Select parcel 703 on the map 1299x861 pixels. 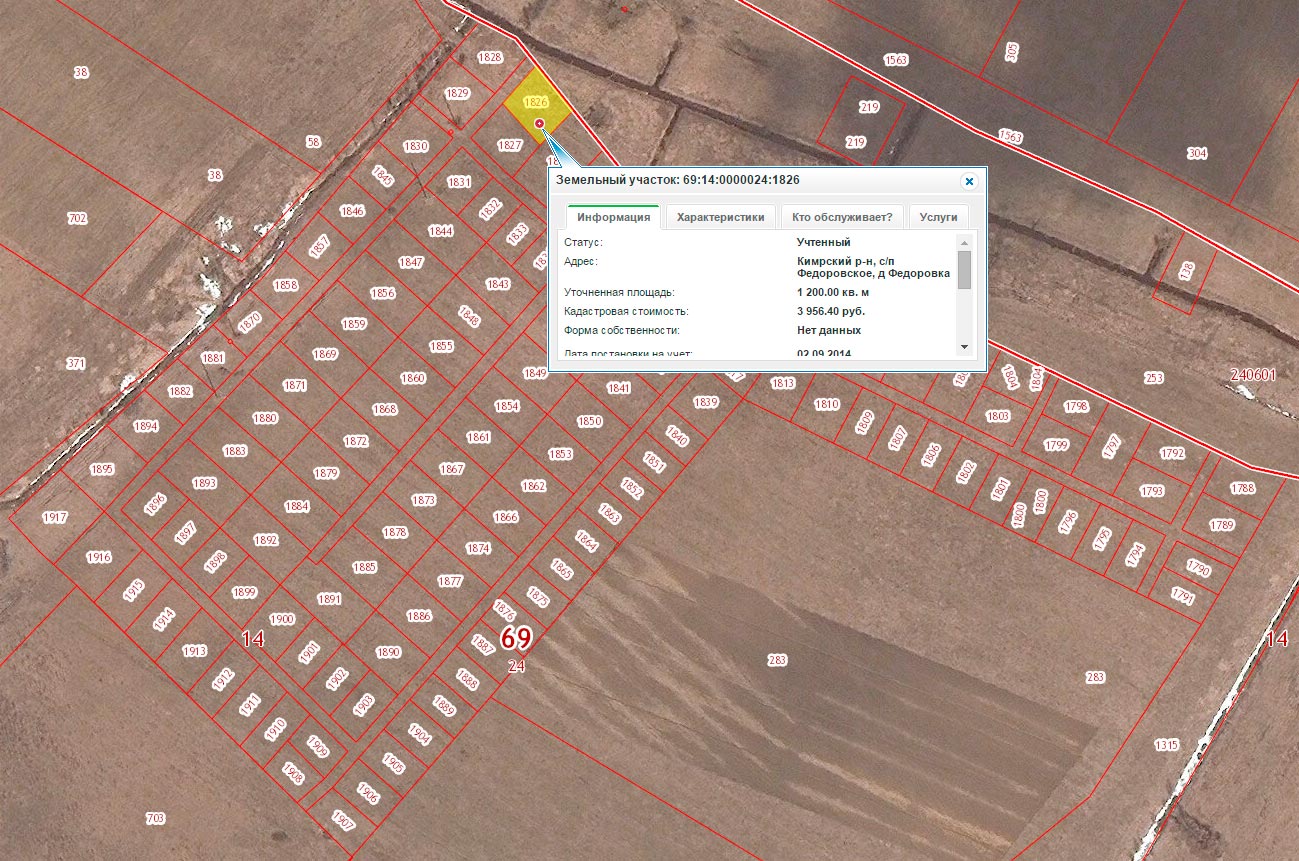(x=155, y=819)
